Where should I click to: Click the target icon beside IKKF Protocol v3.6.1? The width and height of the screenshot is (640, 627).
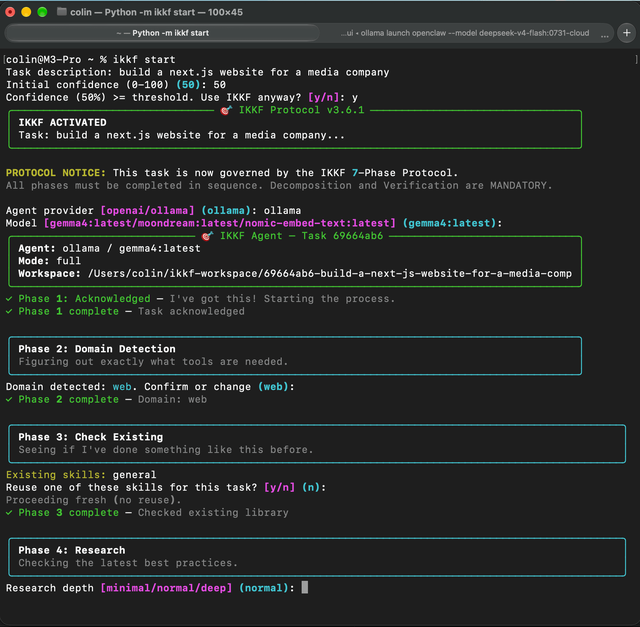[226, 110]
